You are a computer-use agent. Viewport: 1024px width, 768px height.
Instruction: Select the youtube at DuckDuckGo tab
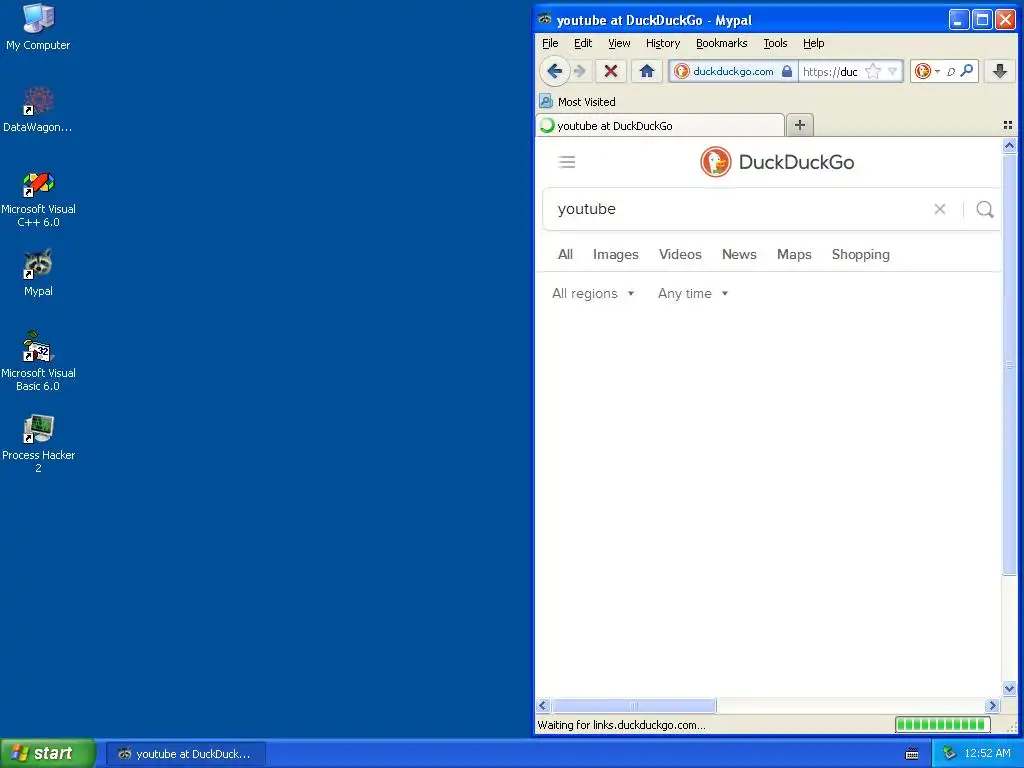coord(660,125)
